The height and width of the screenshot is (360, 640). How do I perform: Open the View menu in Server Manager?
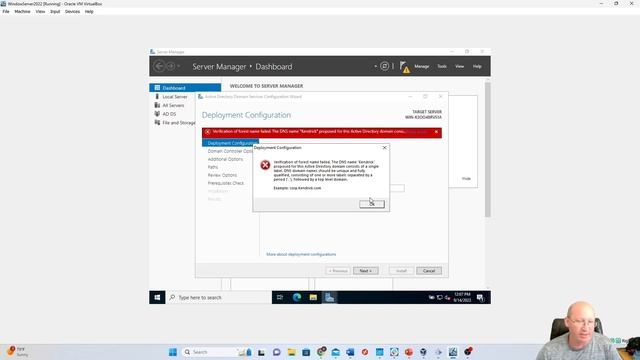tap(459, 66)
